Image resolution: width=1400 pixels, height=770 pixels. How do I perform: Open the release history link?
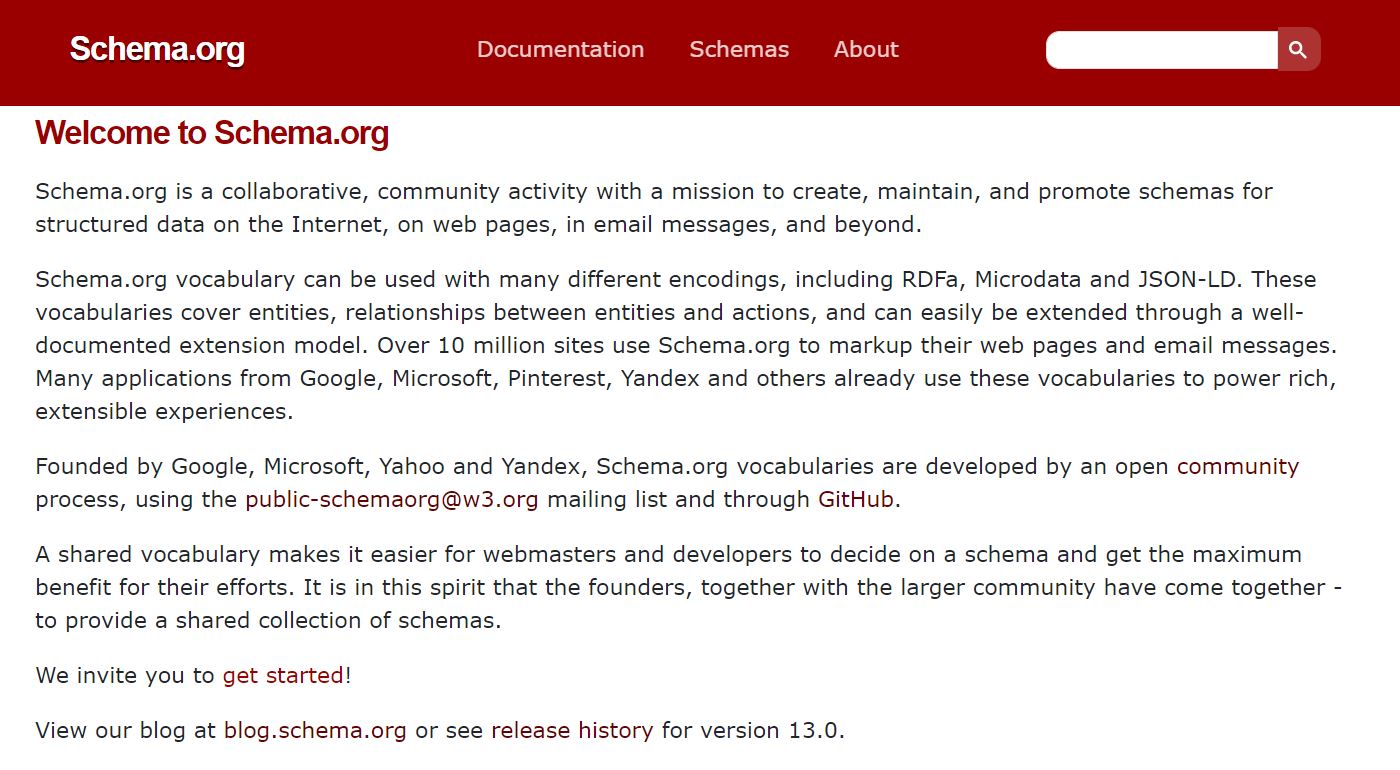[x=571, y=730]
